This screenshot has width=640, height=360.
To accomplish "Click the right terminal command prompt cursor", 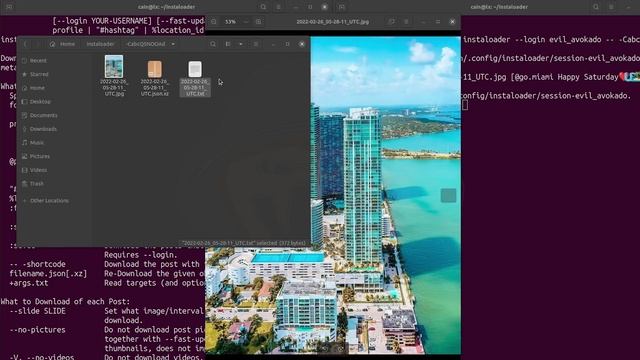I will tap(465, 105).
